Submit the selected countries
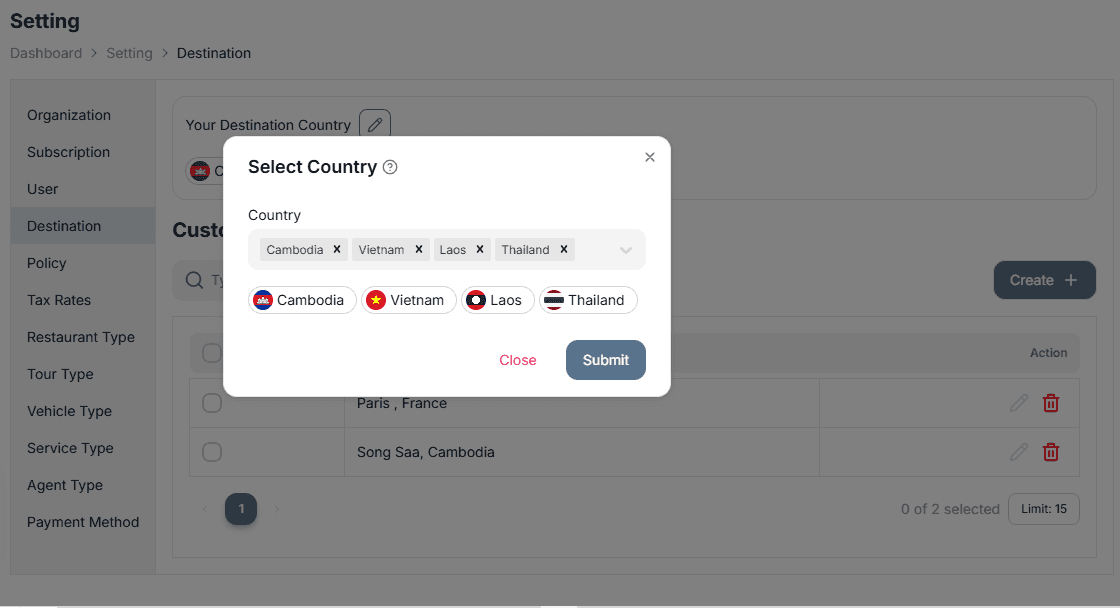 click(x=606, y=360)
